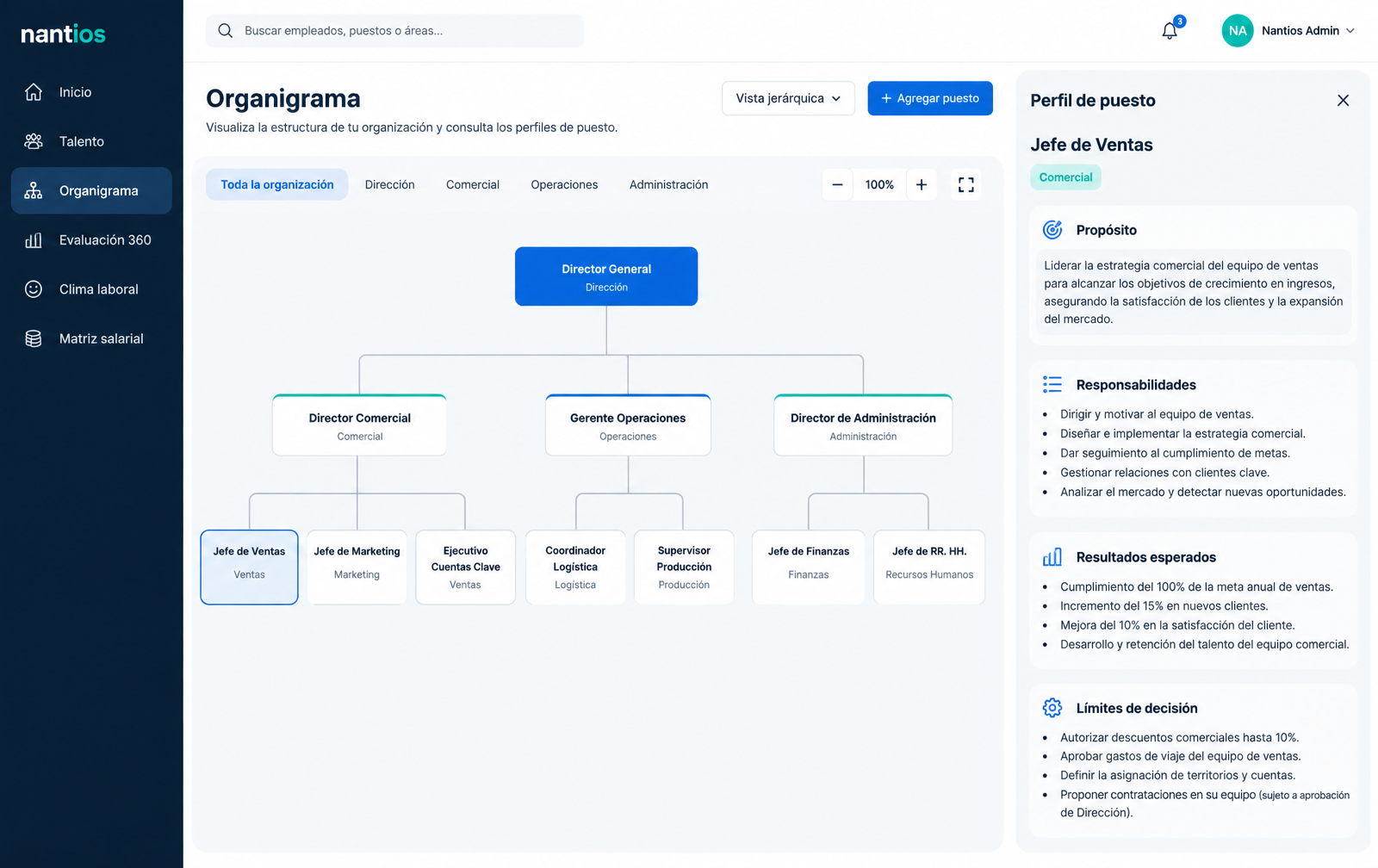Select the Jefe de Finanzas node
This screenshot has height=868, width=1378.
pyautogui.click(x=808, y=567)
